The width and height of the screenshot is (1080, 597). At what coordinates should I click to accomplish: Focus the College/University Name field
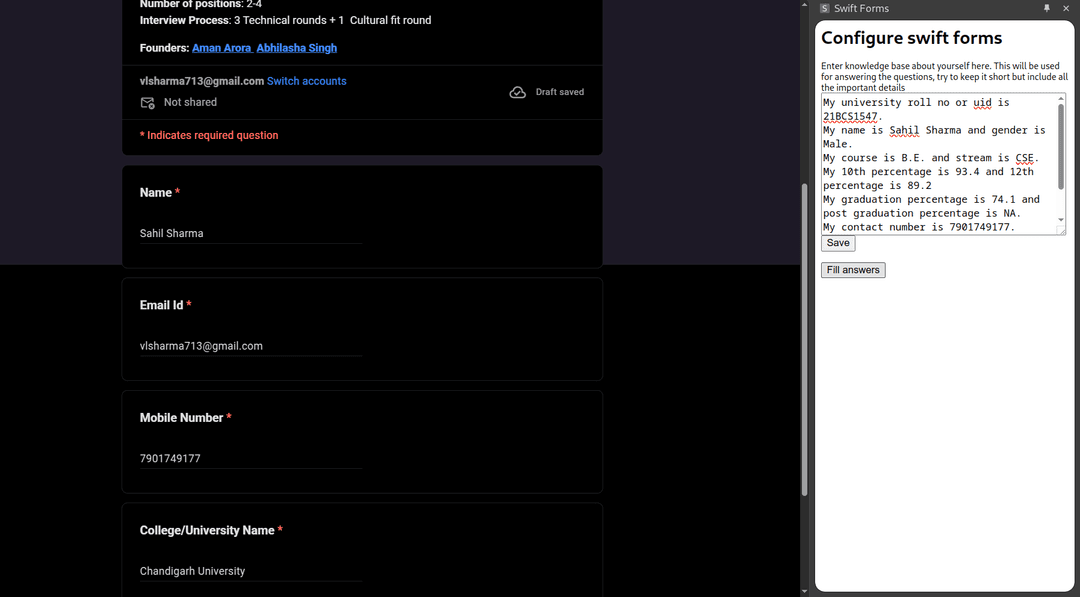pyautogui.click(x=251, y=572)
